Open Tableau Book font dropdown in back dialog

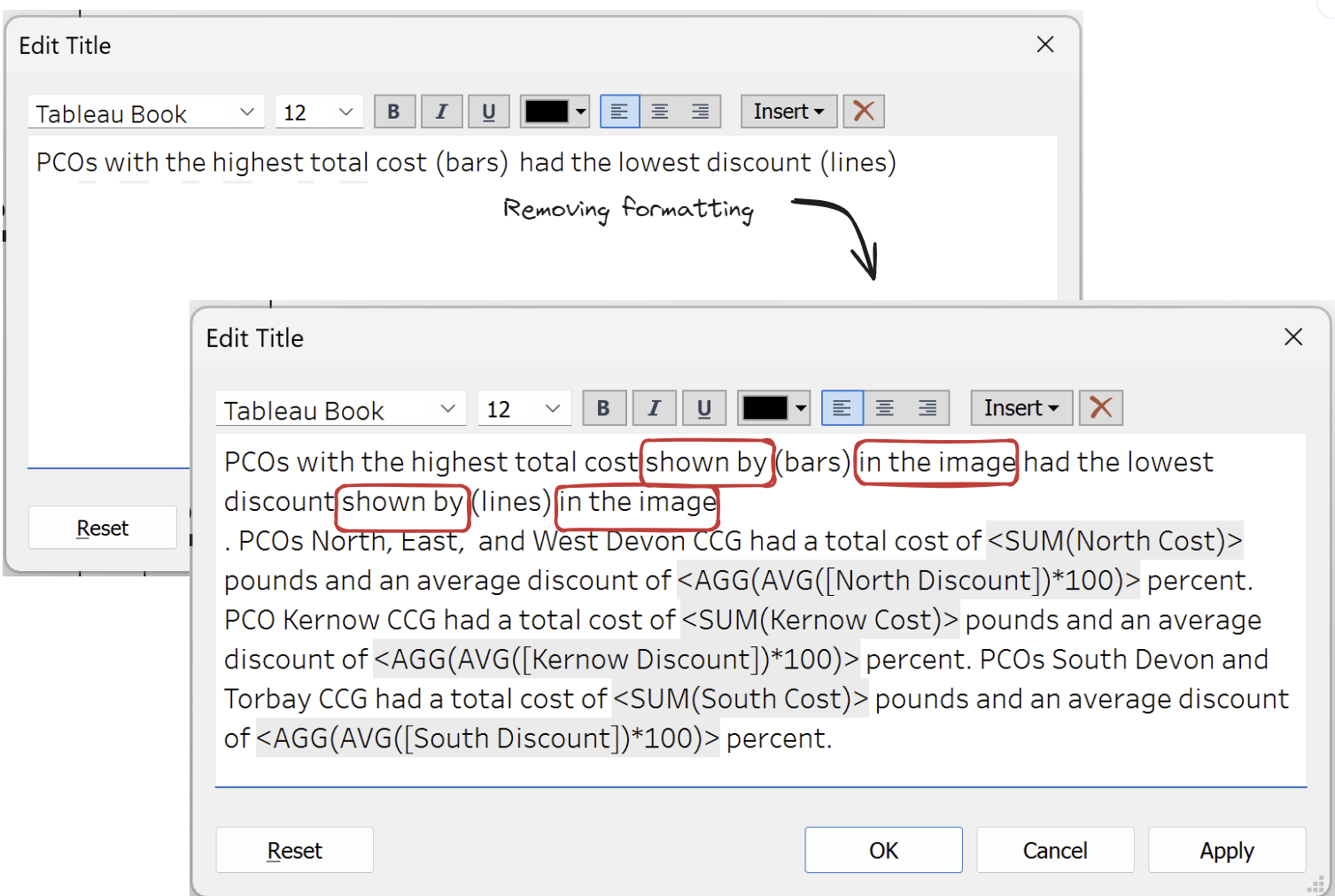[146, 112]
